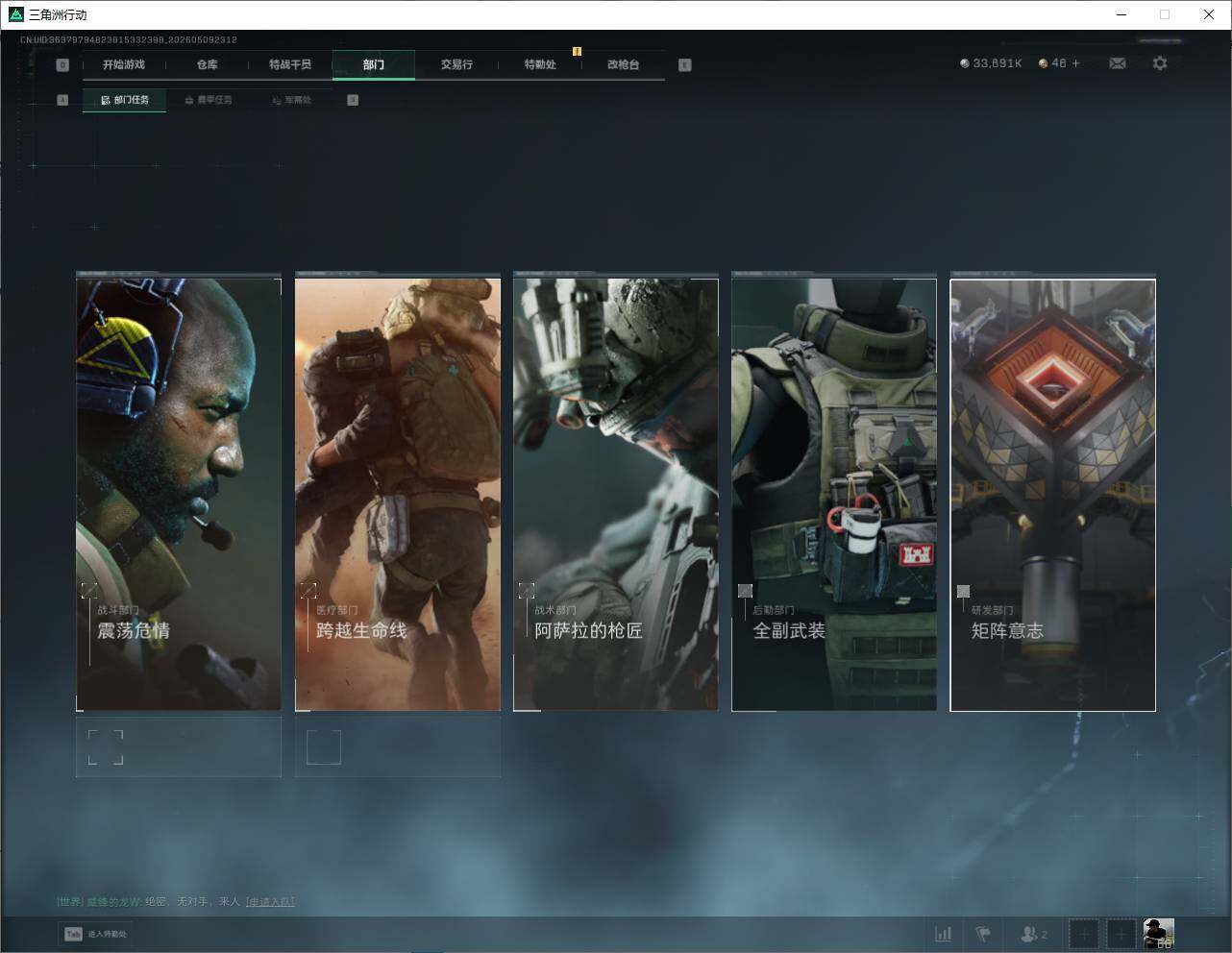Click the plus icon to add currency
This screenshot has width=1232, height=953.
click(1075, 63)
